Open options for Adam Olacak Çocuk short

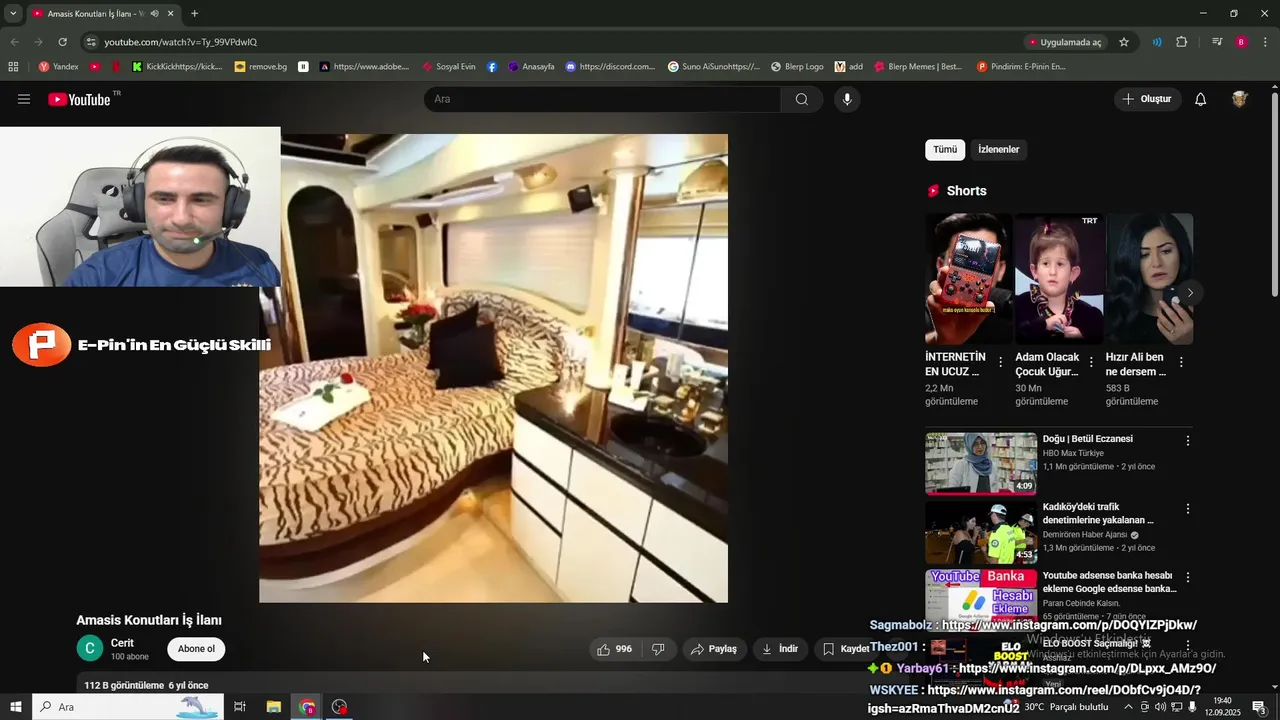[1091, 362]
